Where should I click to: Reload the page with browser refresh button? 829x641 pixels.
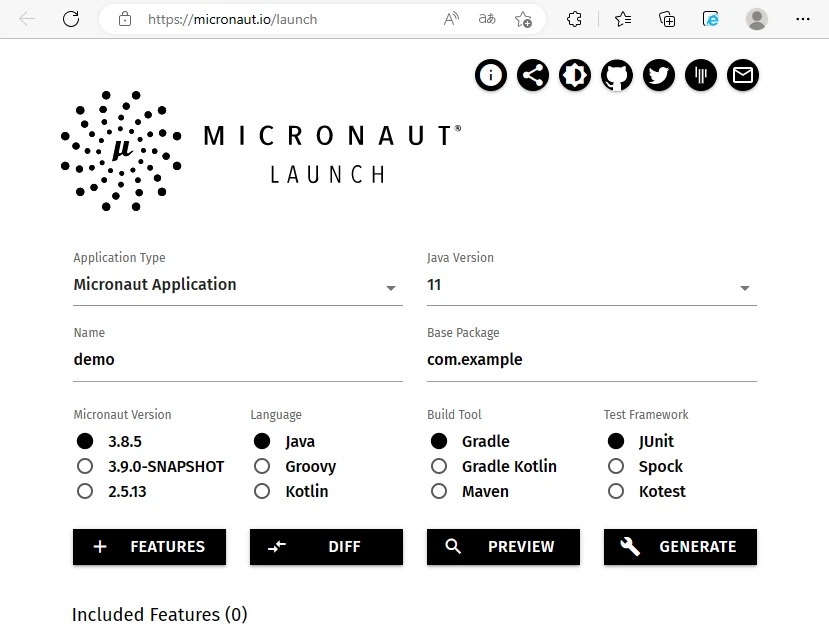point(71,20)
